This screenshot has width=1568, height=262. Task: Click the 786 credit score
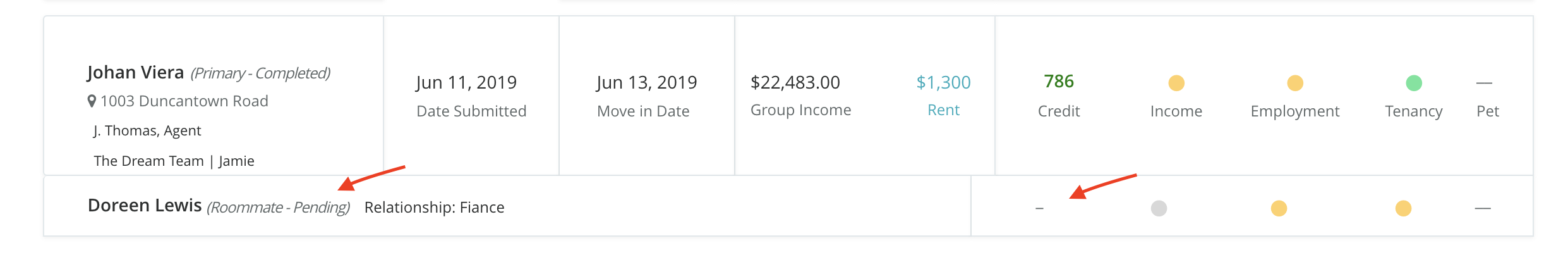coord(1059,81)
